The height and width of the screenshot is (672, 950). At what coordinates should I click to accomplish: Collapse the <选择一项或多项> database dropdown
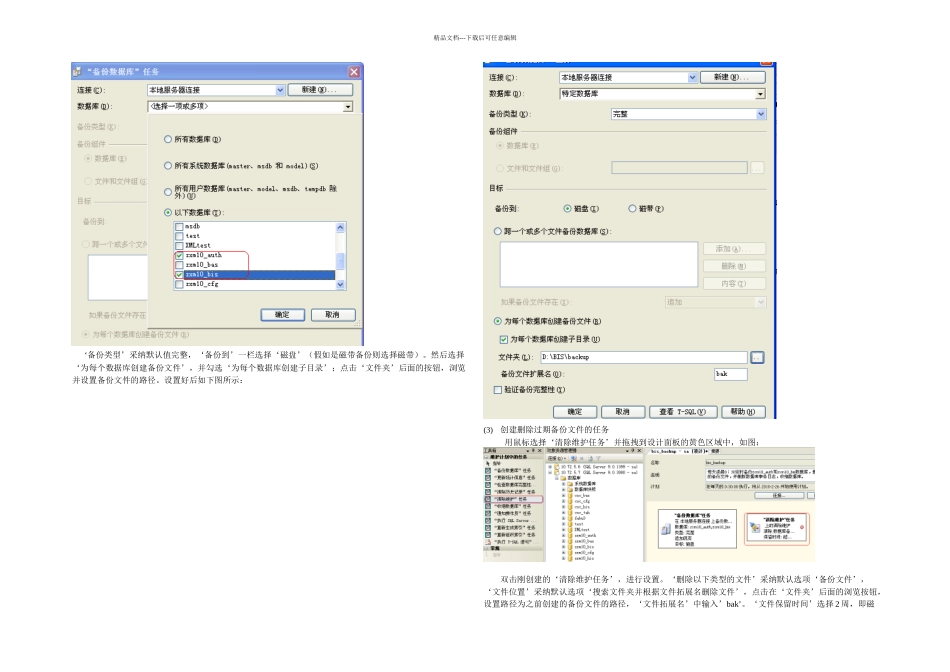point(348,107)
